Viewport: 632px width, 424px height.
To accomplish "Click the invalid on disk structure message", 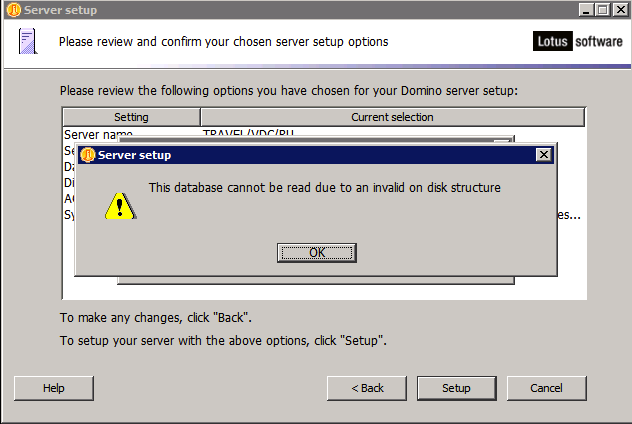I will (x=325, y=188).
